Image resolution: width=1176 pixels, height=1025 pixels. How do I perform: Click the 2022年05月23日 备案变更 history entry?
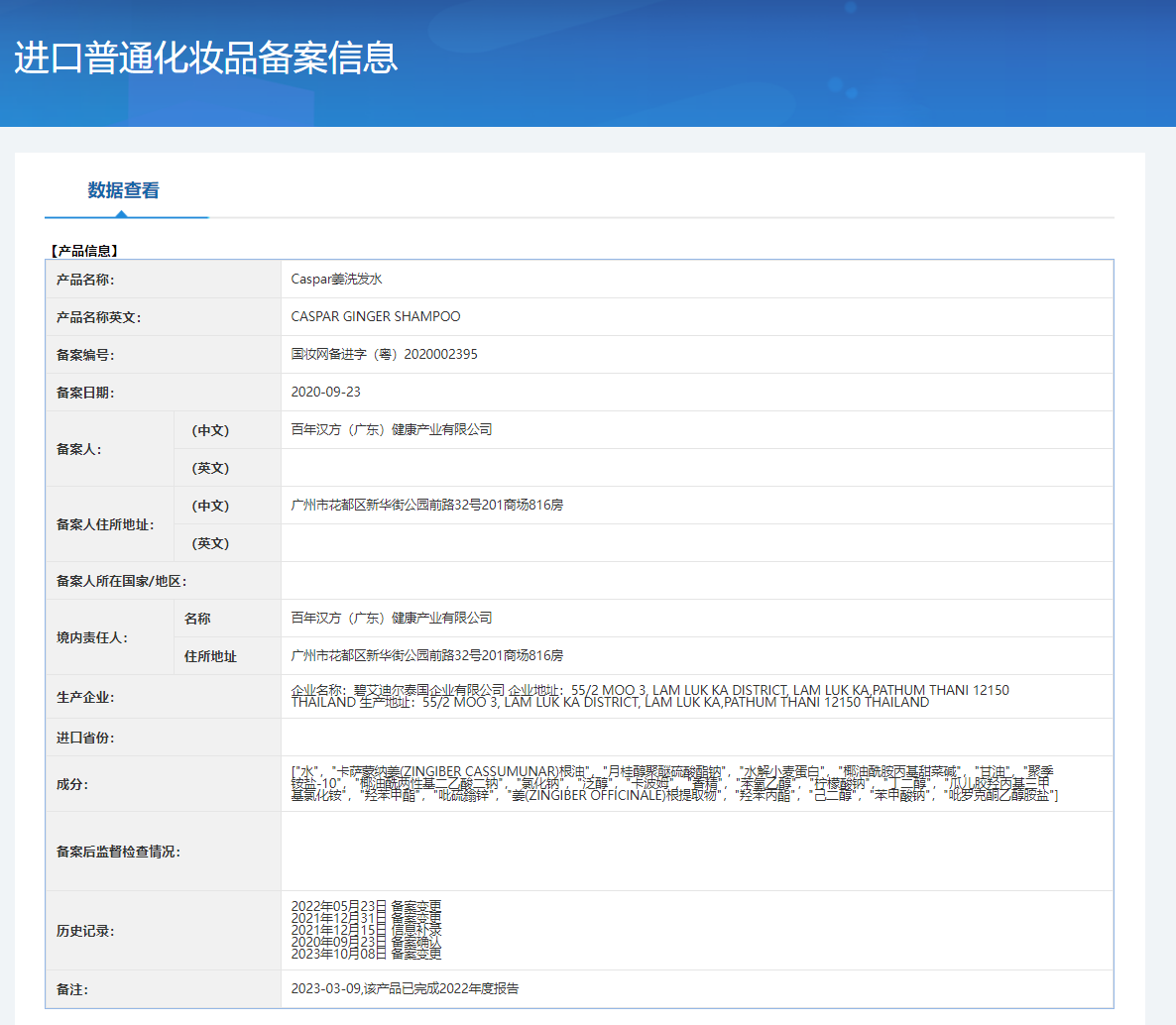(x=366, y=906)
